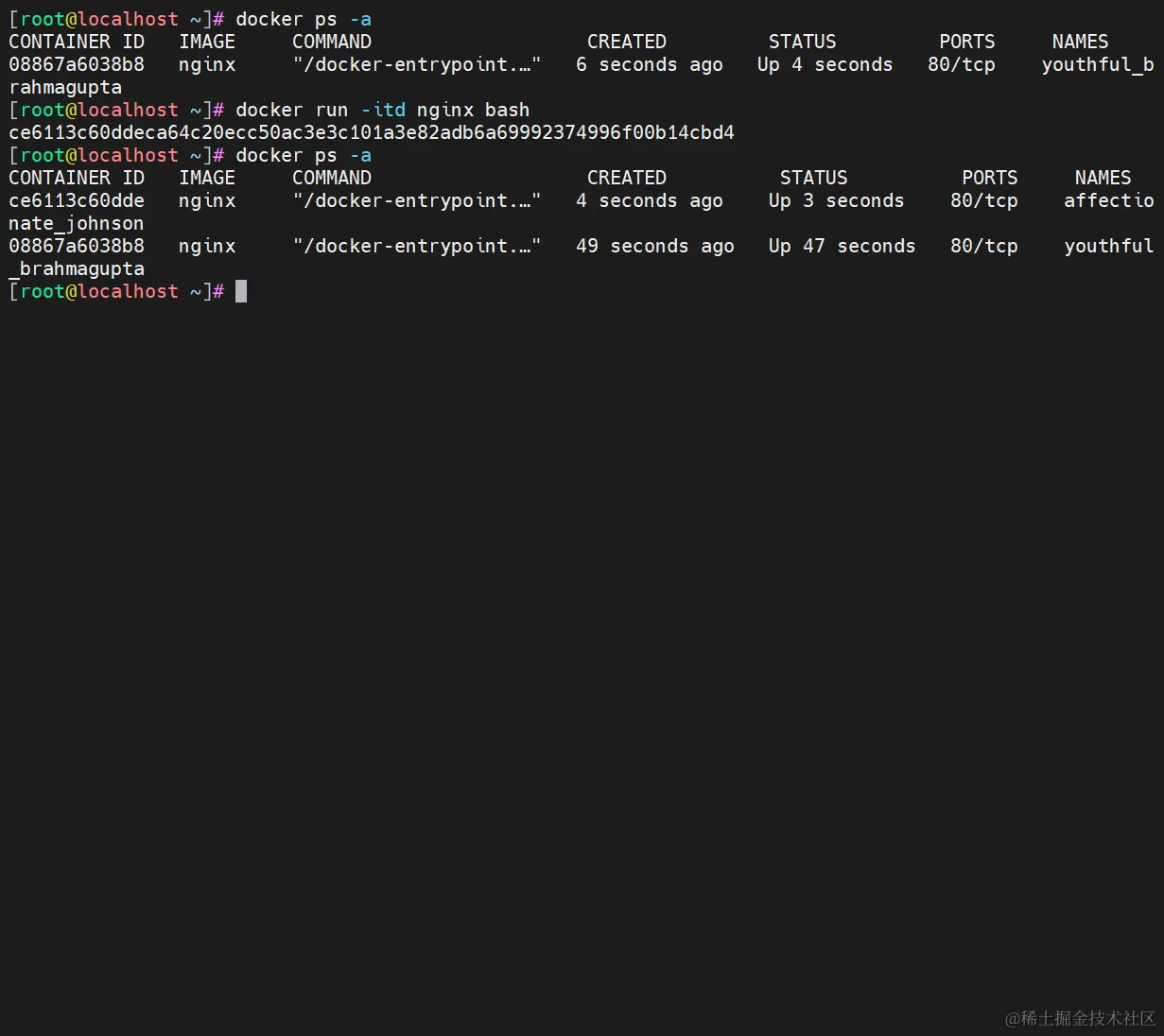This screenshot has height=1036, width=1164.
Task: Click the wrapped '_brahmagupta' name text
Action: 77,268
